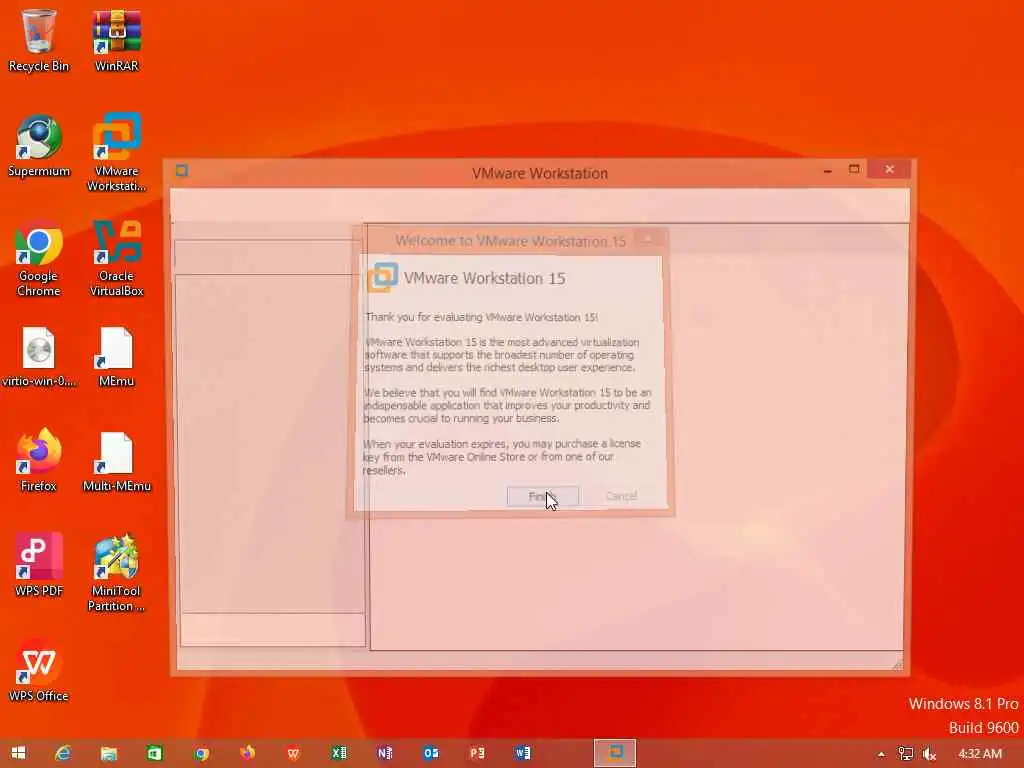The height and width of the screenshot is (768, 1024).
Task: Select the MEmu desktop shortcut
Action: point(116,357)
